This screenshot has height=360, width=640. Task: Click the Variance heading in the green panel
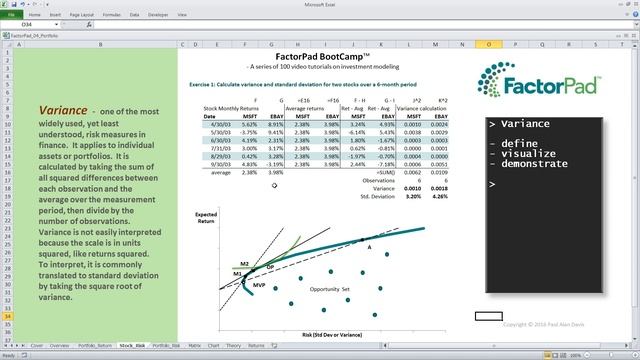[x=63, y=110]
